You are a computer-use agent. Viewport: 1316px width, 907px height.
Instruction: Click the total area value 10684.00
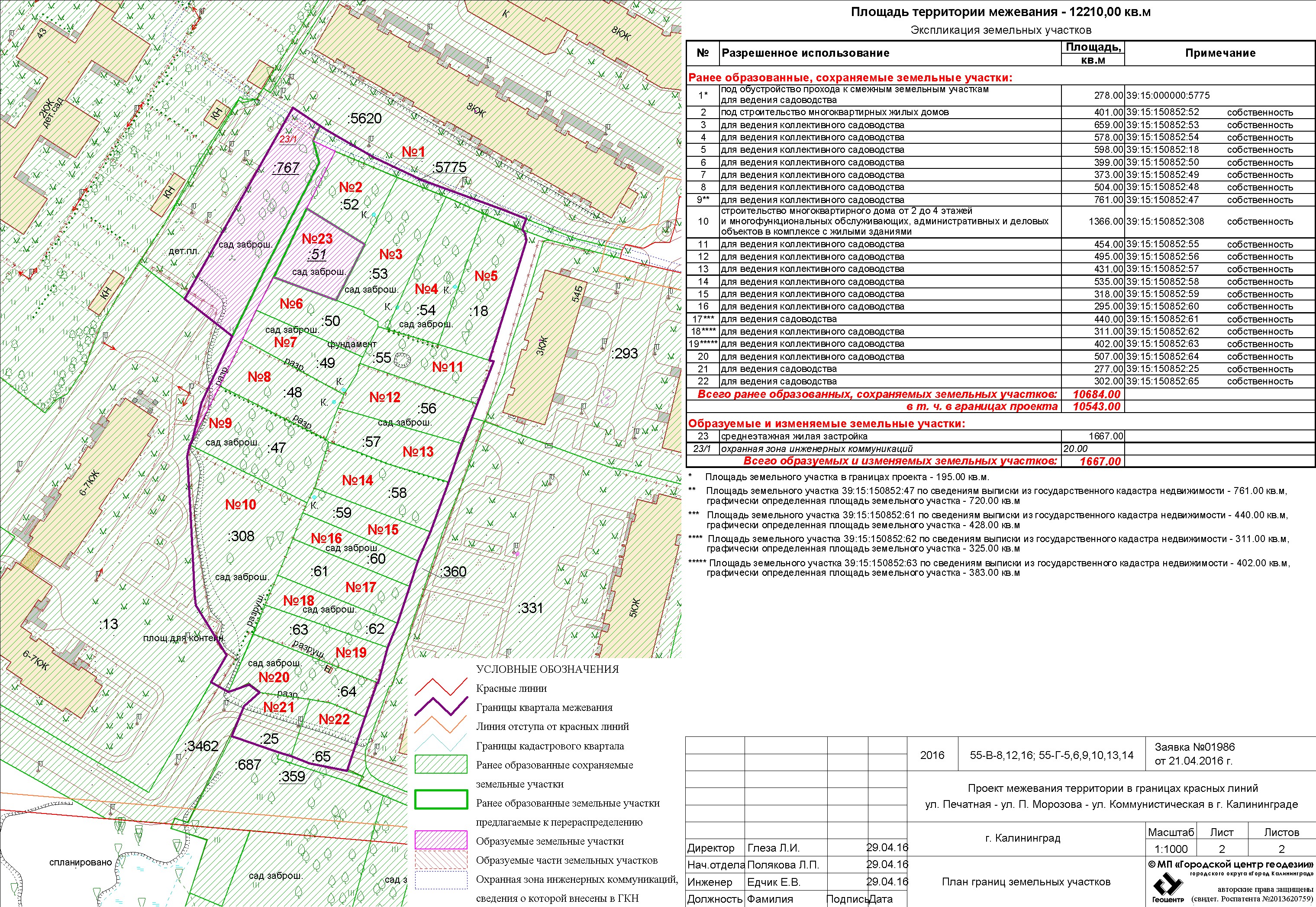[1096, 394]
